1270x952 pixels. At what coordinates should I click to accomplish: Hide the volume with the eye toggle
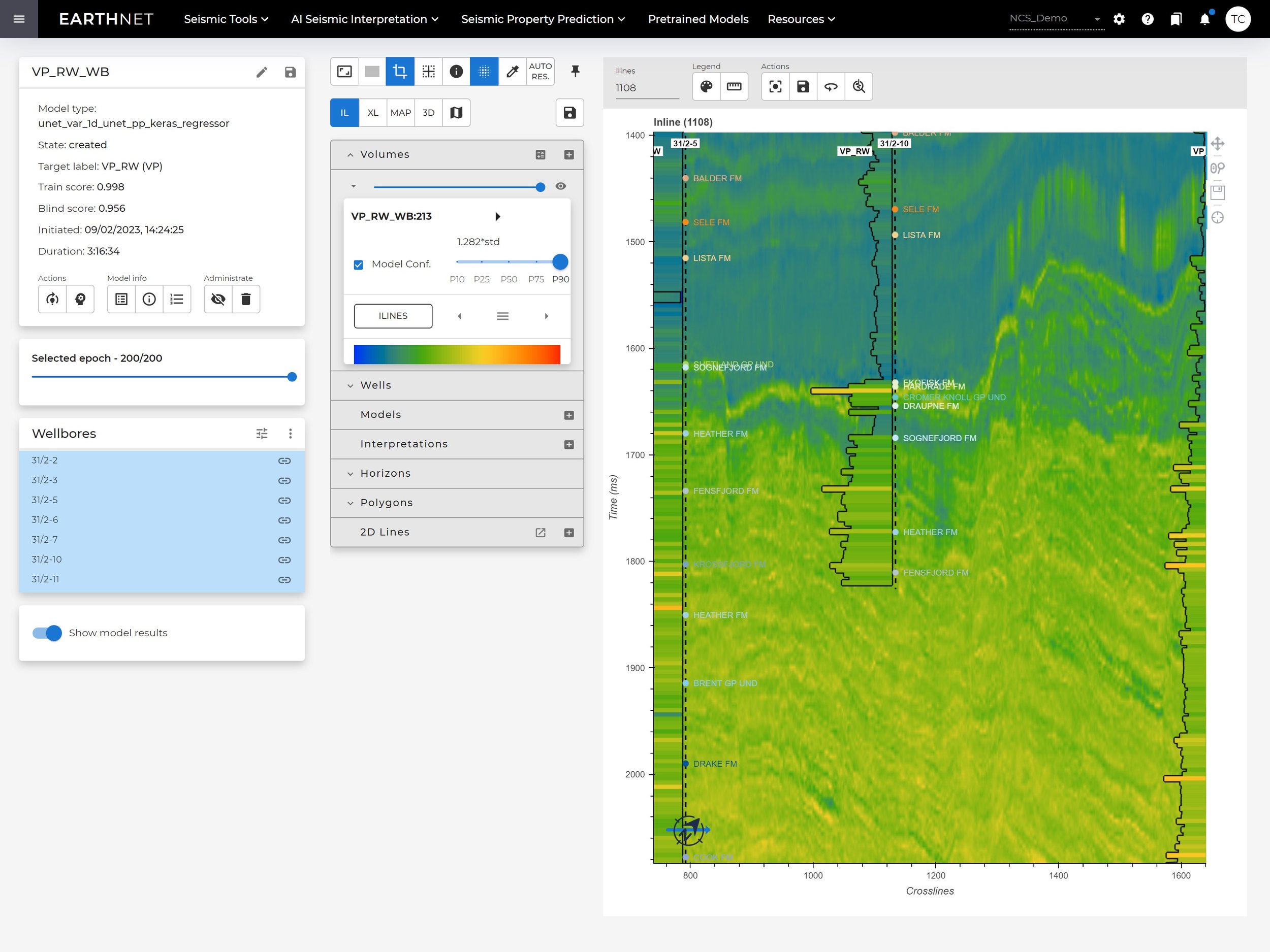click(560, 186)
